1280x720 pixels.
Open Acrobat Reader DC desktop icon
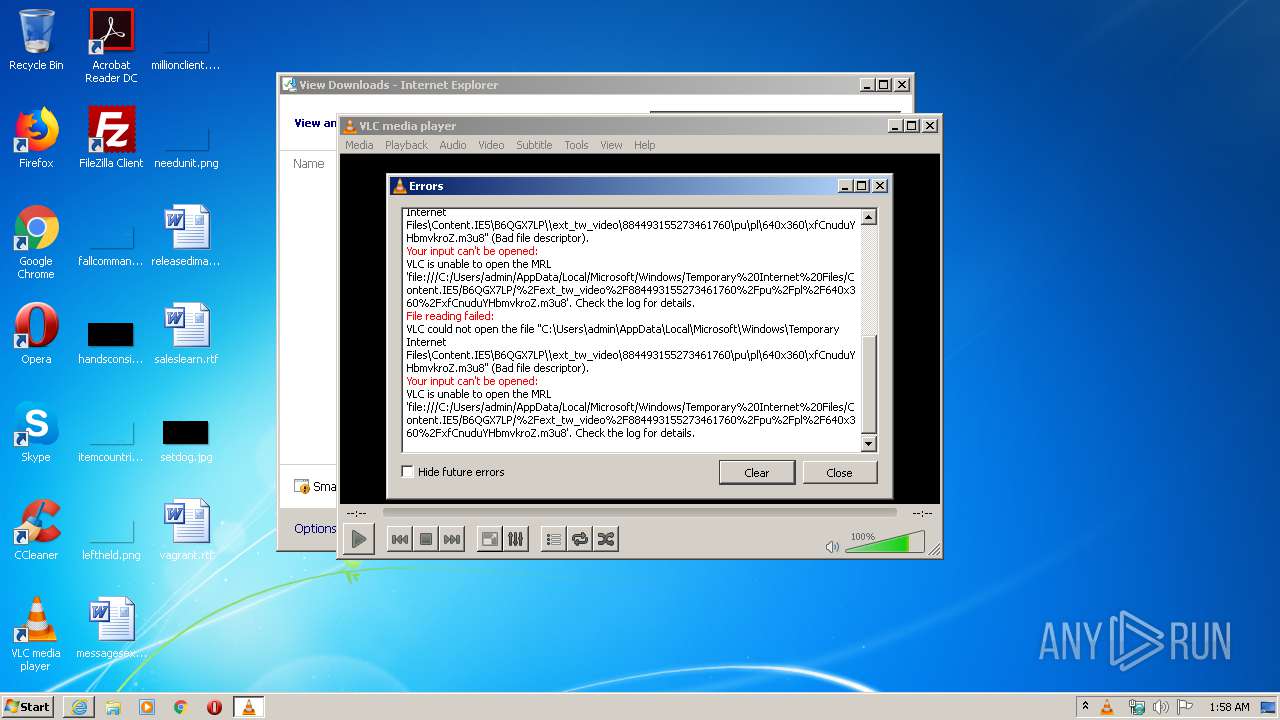click(111, 46)
